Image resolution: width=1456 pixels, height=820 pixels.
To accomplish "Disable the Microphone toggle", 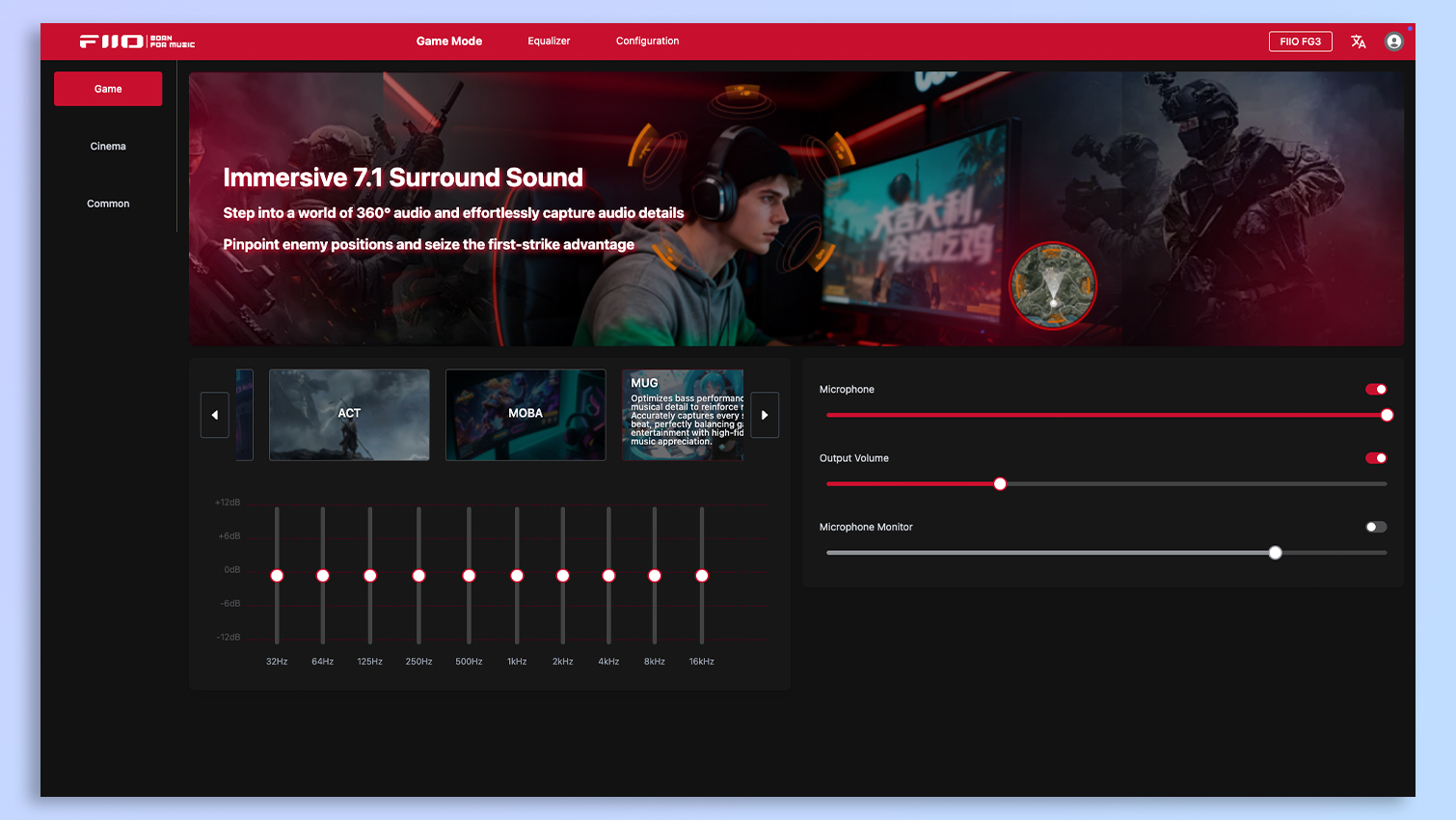I will 1376,390.
